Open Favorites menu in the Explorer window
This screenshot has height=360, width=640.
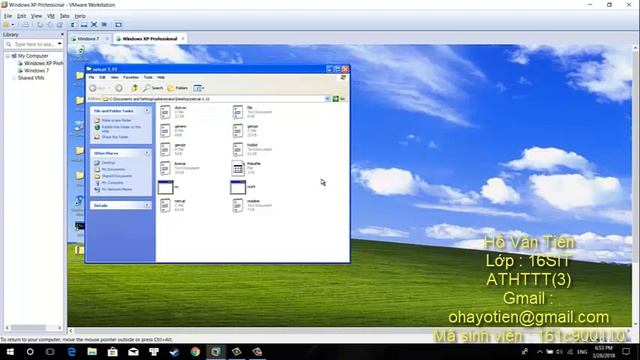pos(131,77)
